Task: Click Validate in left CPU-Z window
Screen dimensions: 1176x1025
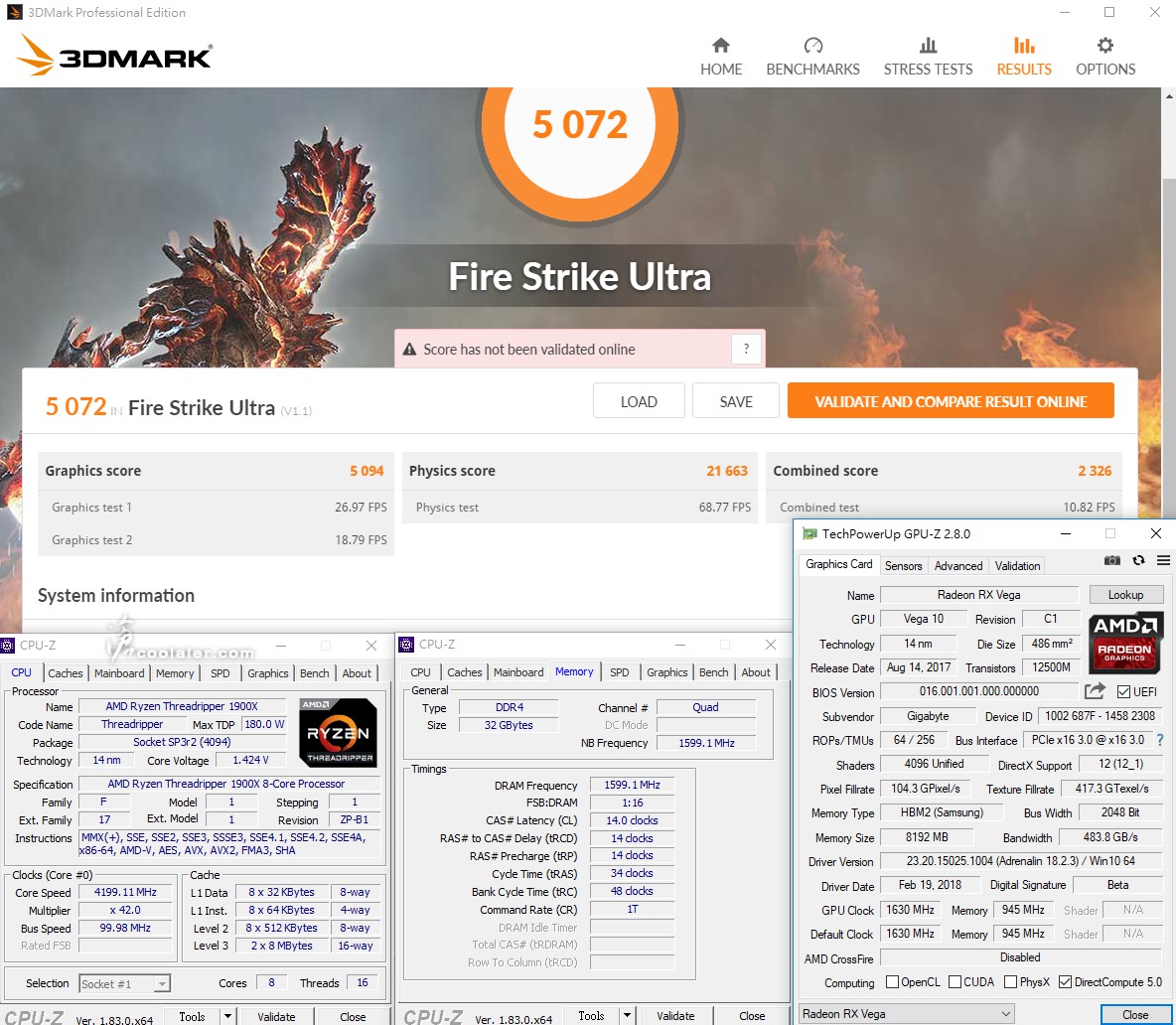Action: 276,1016
